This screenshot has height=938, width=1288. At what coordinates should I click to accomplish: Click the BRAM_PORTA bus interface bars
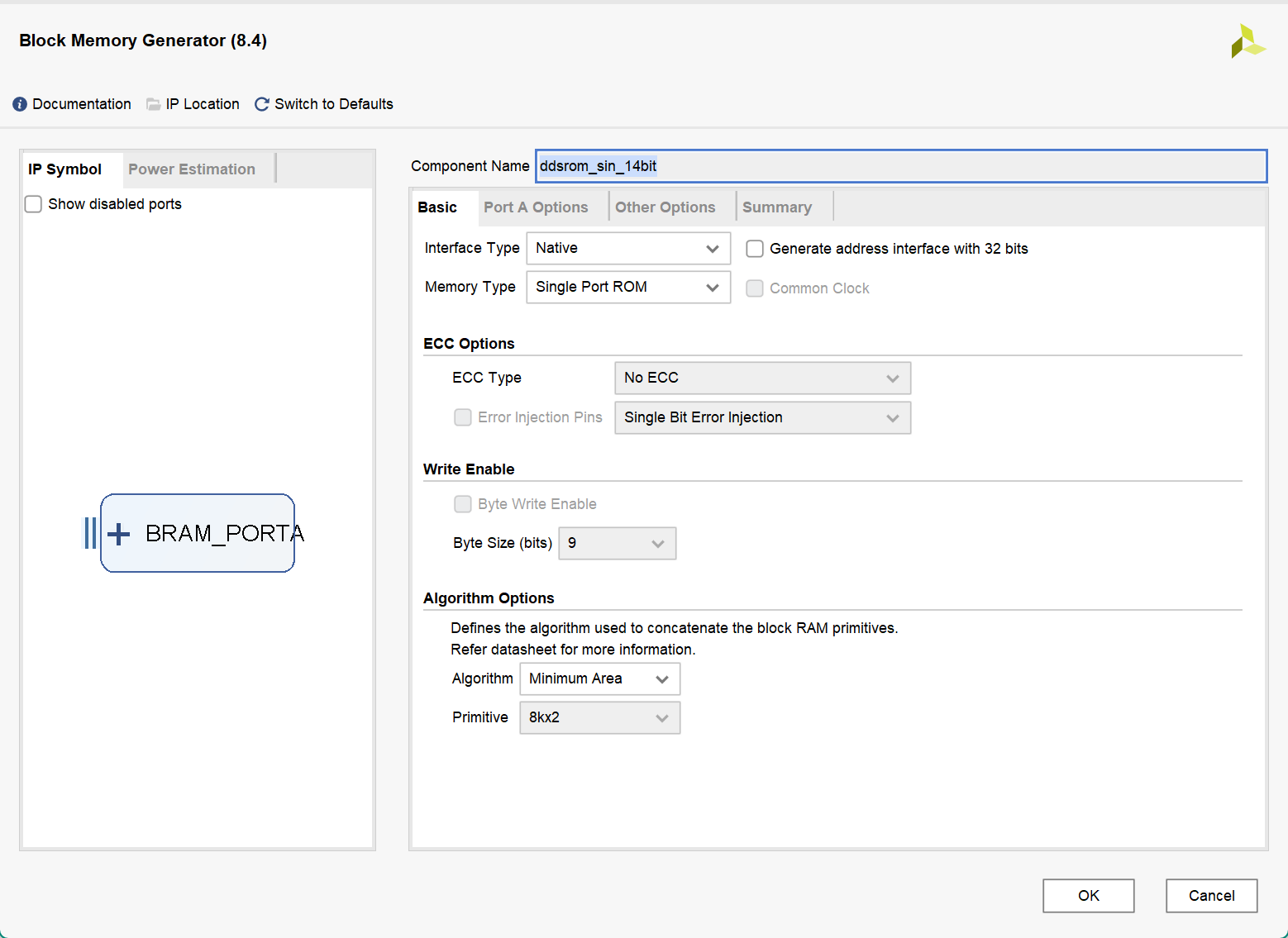coord(90,533)
